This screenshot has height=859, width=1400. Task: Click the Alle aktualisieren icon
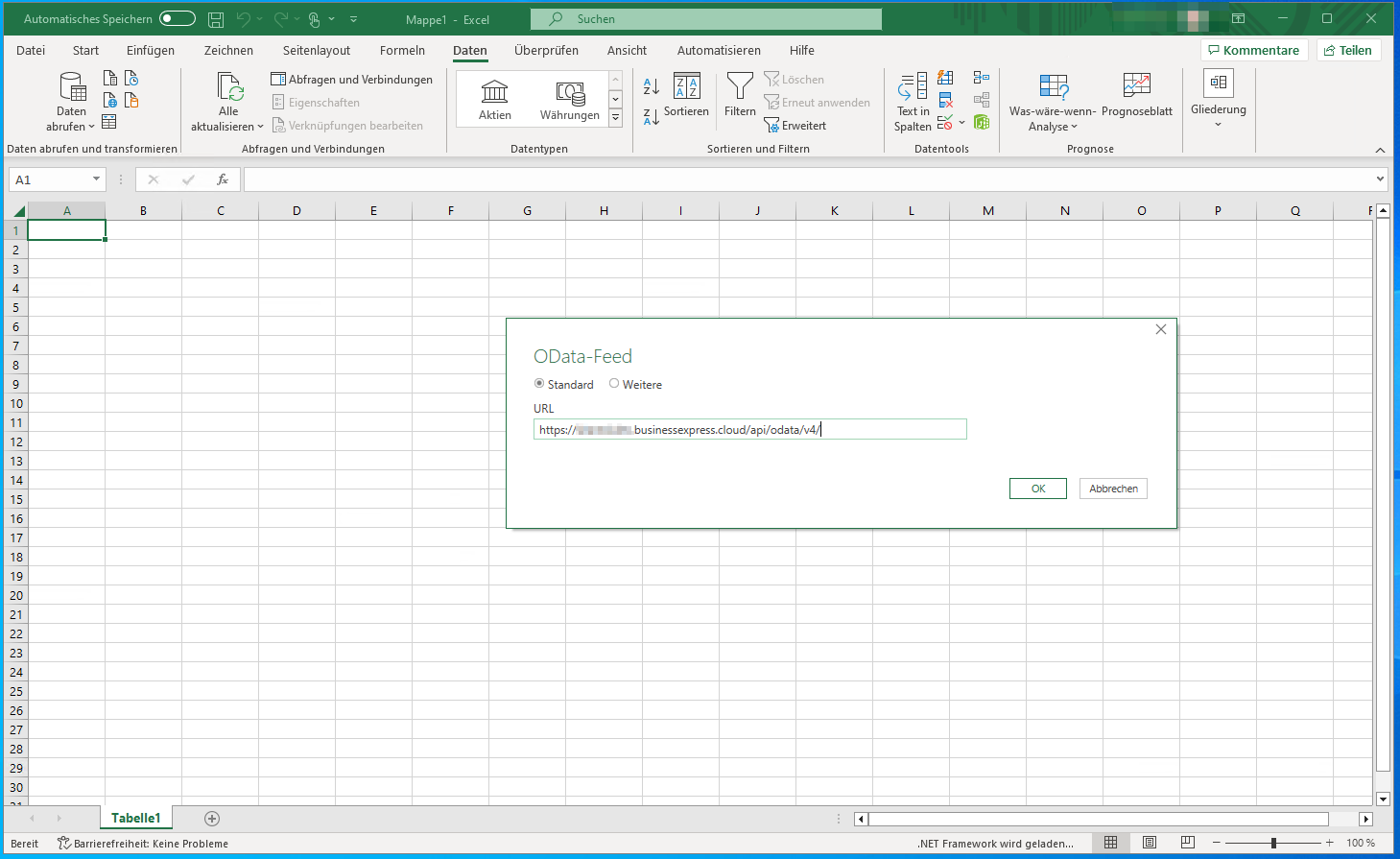[229, 87]
